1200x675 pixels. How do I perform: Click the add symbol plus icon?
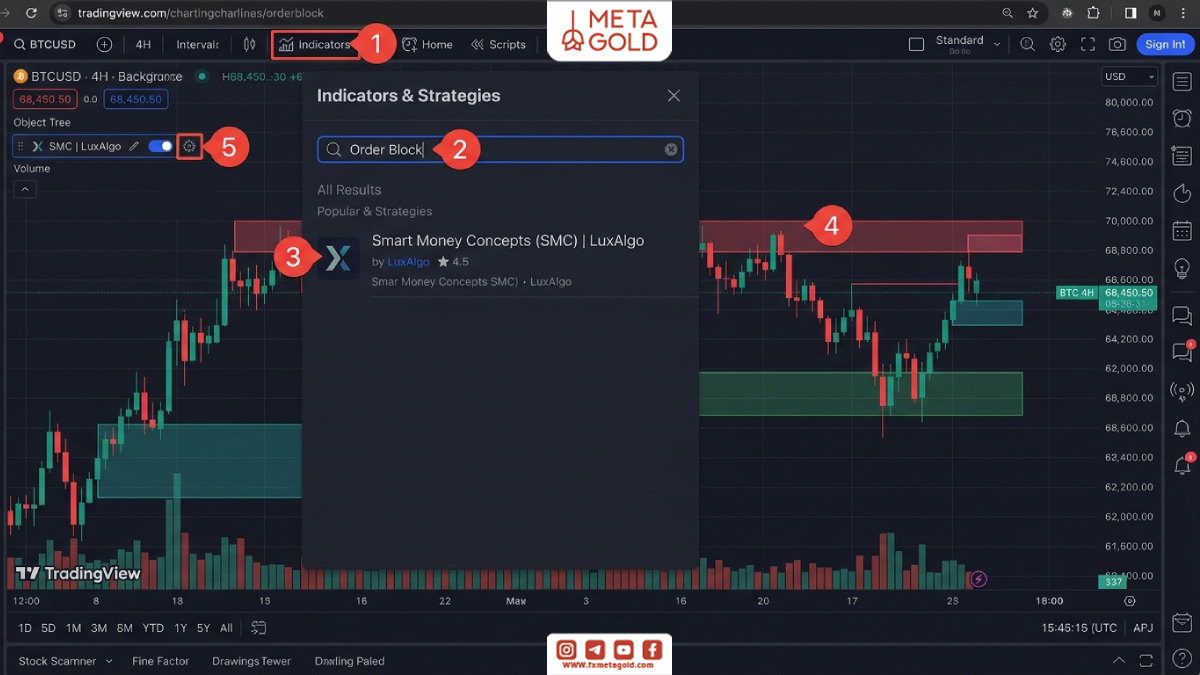[x=104, y=44]
